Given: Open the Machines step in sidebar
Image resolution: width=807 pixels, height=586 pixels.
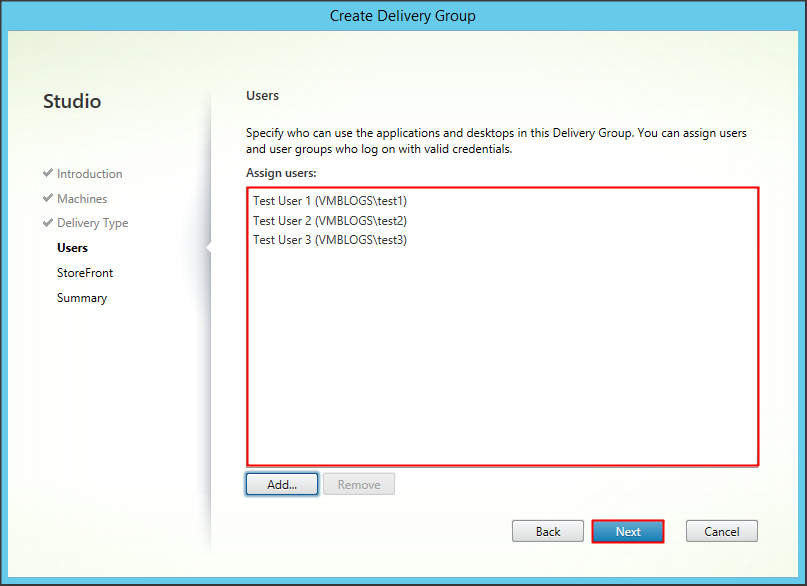Looking at the screenshot, I should coord(82,199).
